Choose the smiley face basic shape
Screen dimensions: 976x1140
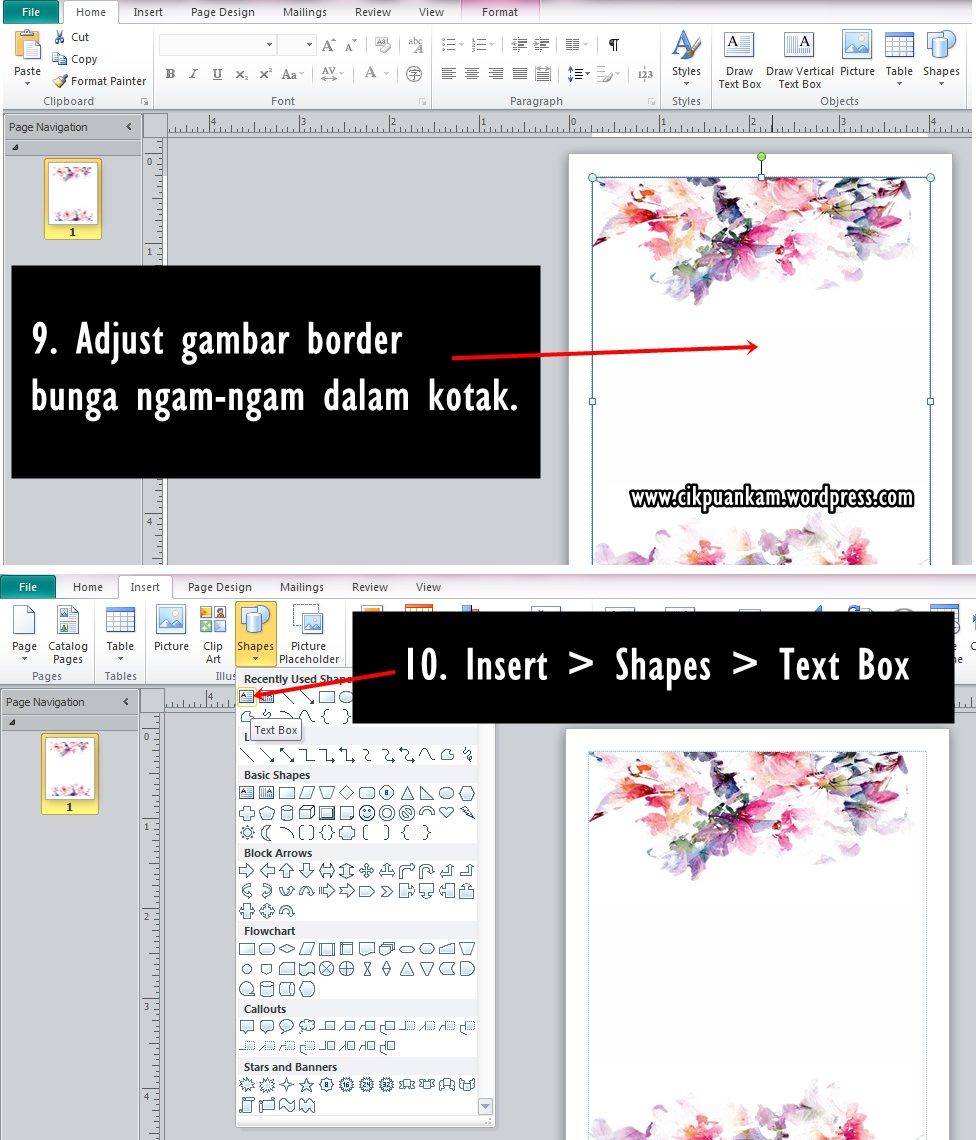[367, 813]
